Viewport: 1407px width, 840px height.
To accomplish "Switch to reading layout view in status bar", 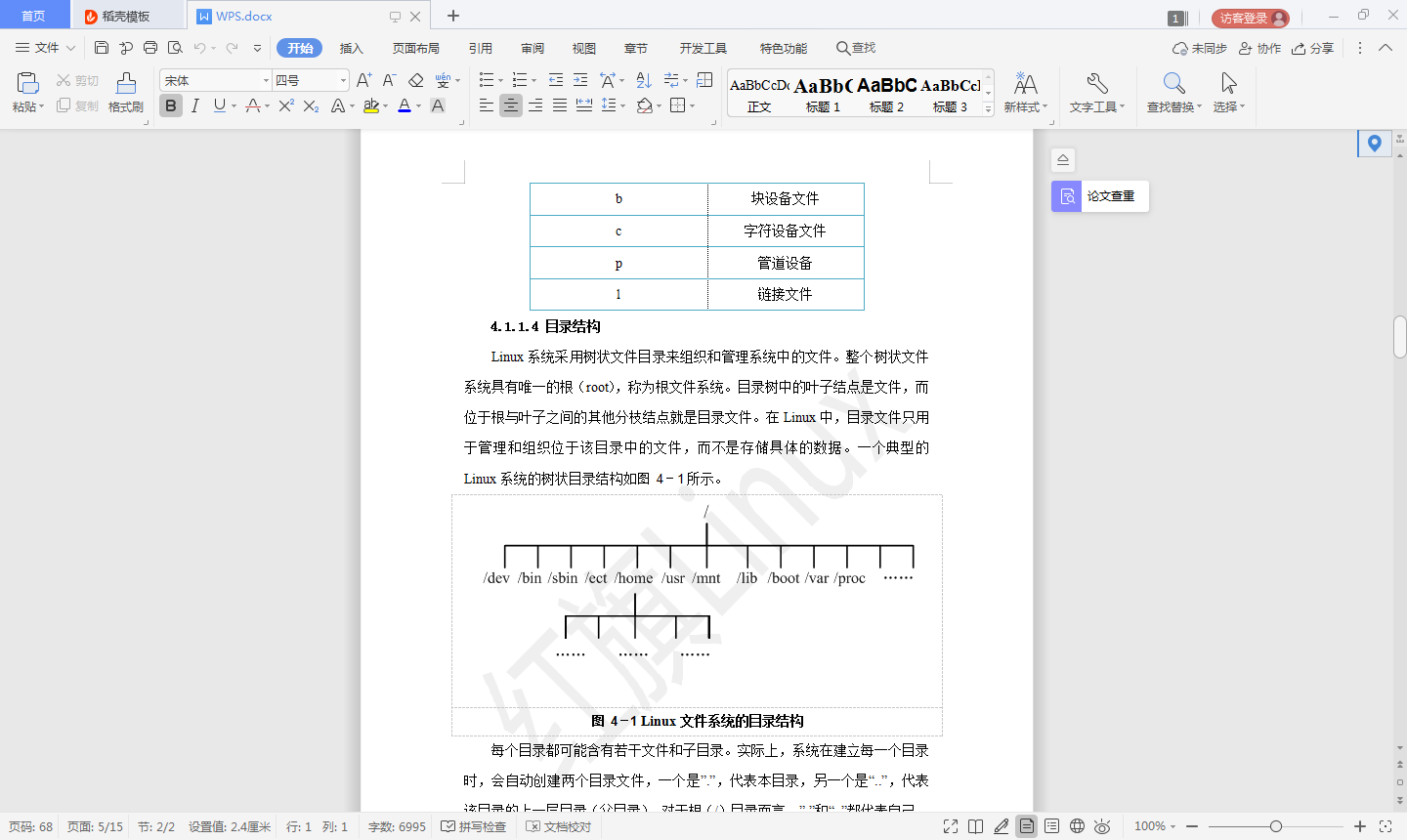I will click(x=975, y=826).
